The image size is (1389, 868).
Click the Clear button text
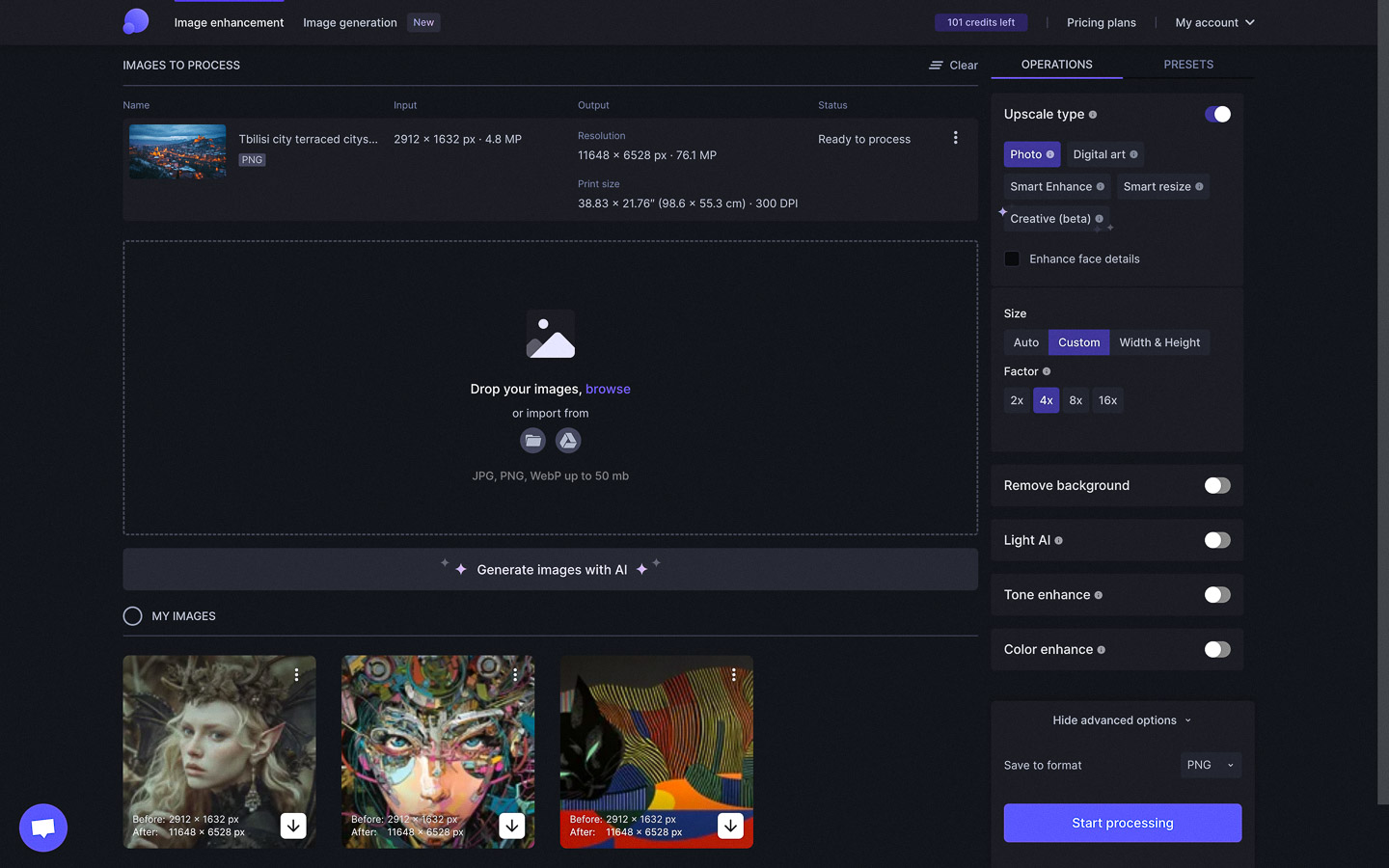(964, 66)
